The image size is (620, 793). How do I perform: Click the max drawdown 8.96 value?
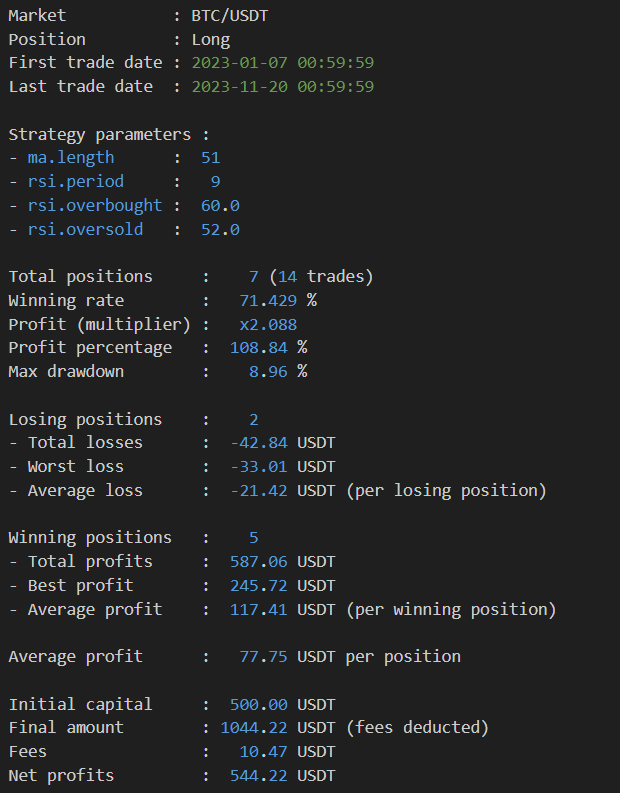(x=268, y=372)
